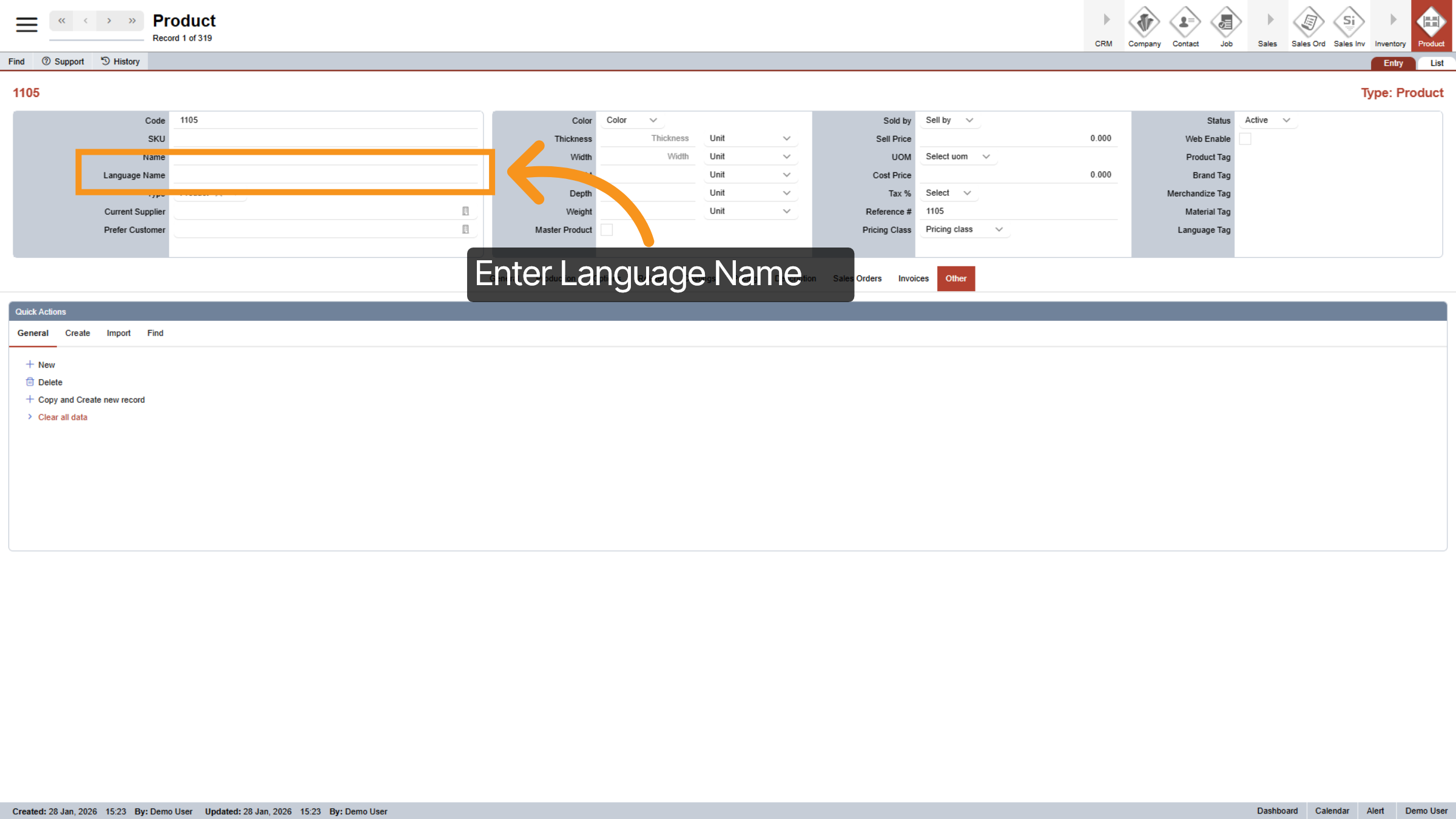This screenshot has width=1456, height=819.
Task: Open the hamburger navigation menu
Action: [x=25, y=24]
